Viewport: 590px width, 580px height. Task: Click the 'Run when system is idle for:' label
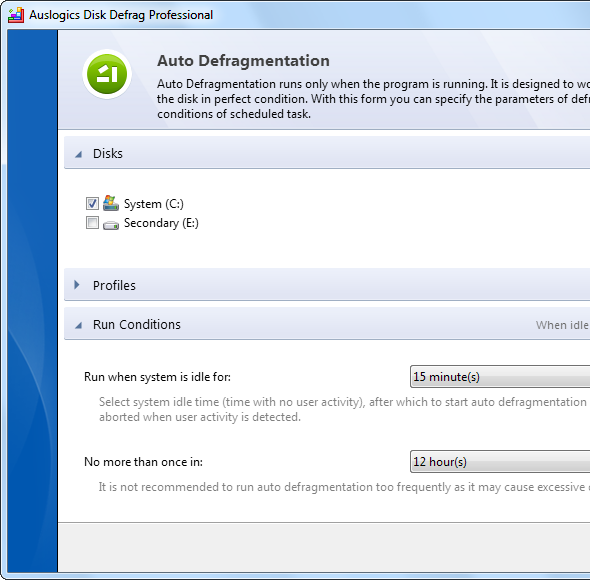coord(157,377)
